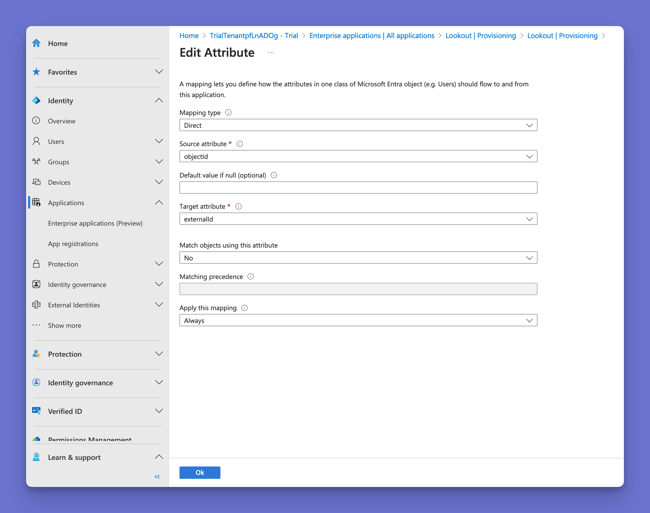Click the Show more ellipsis icon
This screenshot has height=513, width=650.
coord(36,325)
